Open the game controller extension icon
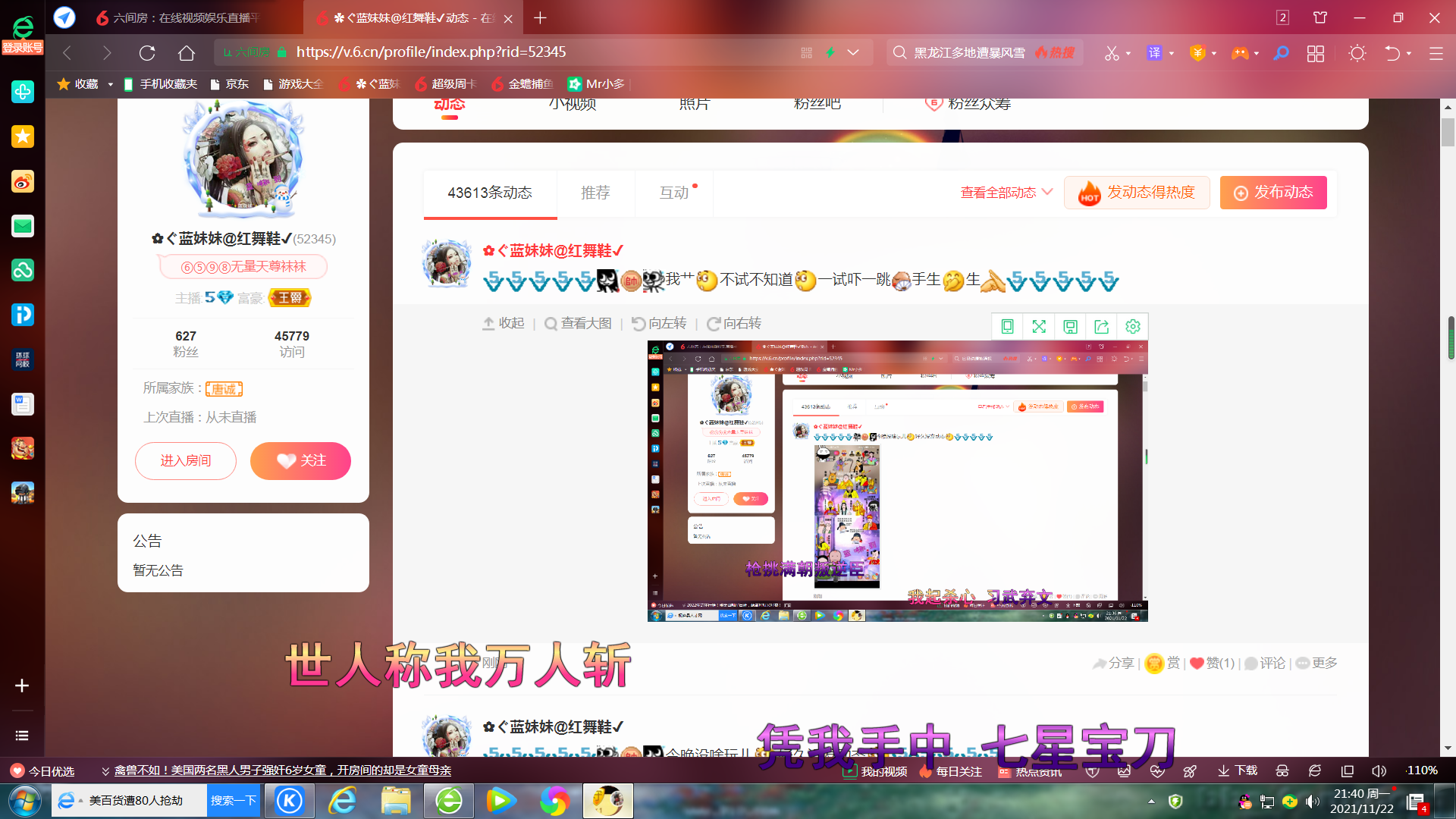This screenshot has width=1456, height=819. [1239, 53]
